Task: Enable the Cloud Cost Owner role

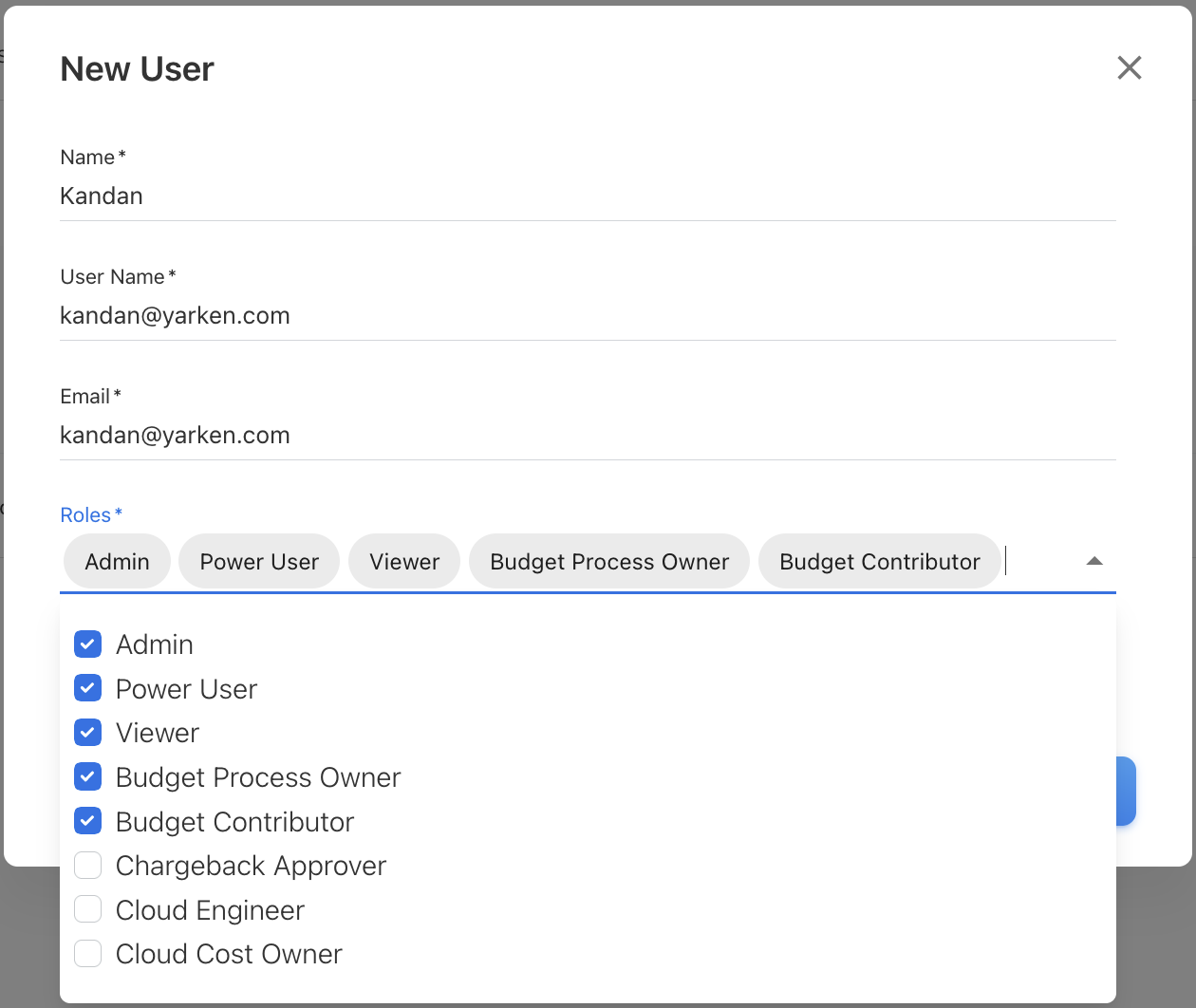Action: [88, 954]
